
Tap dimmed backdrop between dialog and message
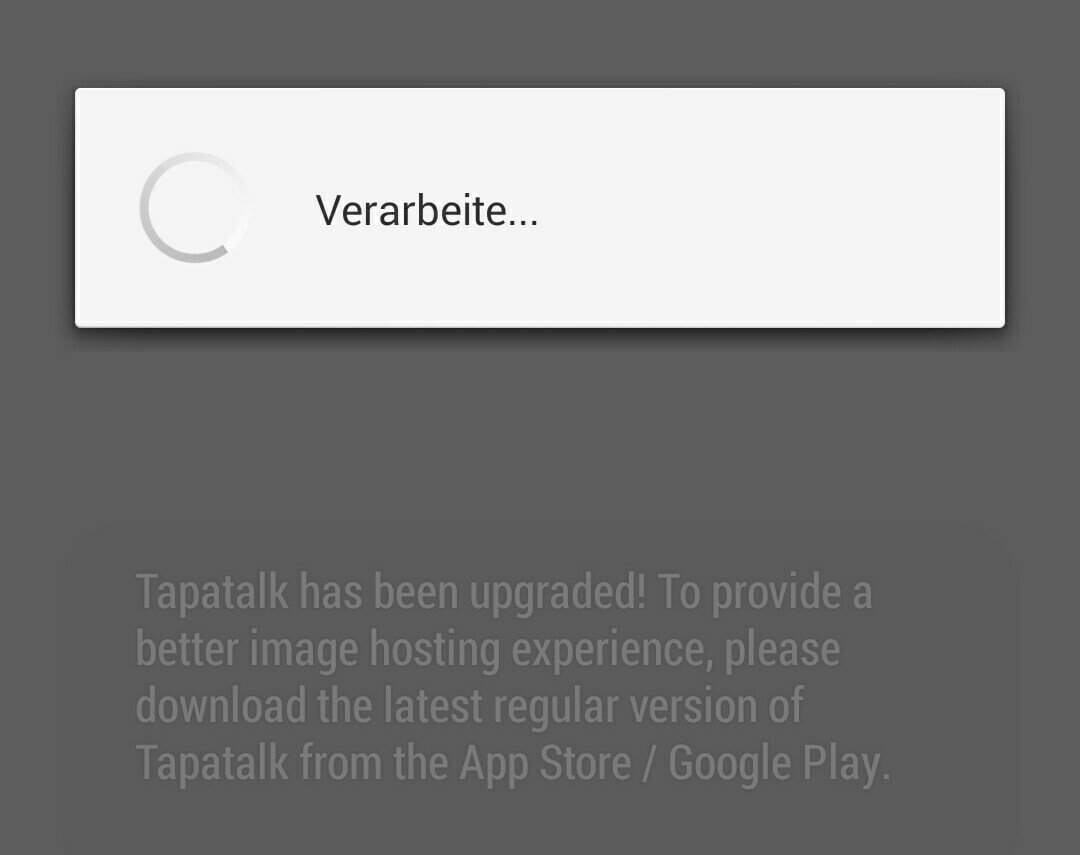[x=540, y=427]
